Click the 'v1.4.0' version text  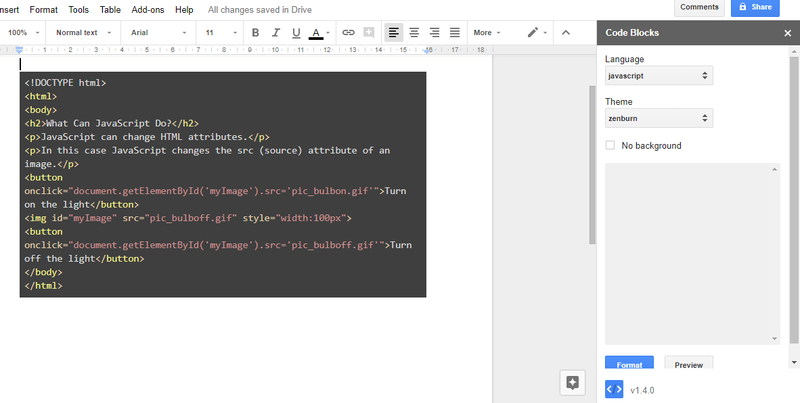pyautogui.click(x=642, y=391)
